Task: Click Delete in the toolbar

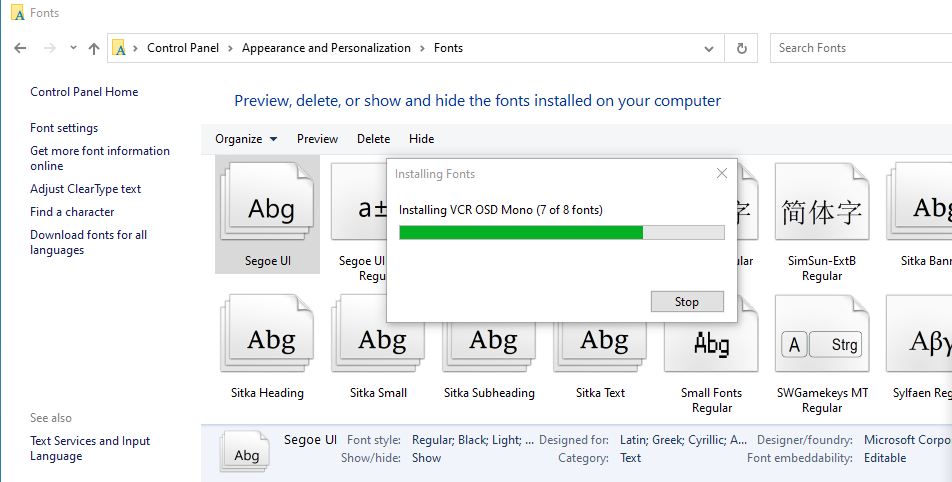Action: point(373,139)
